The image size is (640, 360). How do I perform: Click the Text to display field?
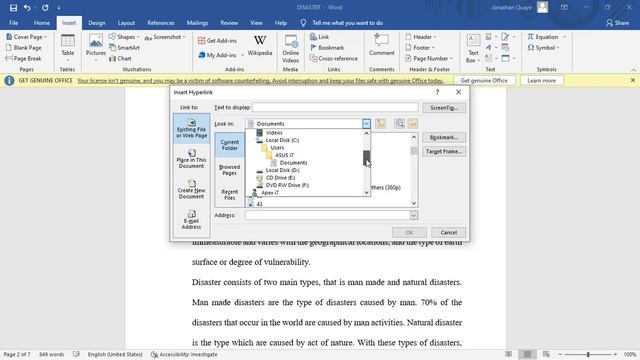(335, 107)
